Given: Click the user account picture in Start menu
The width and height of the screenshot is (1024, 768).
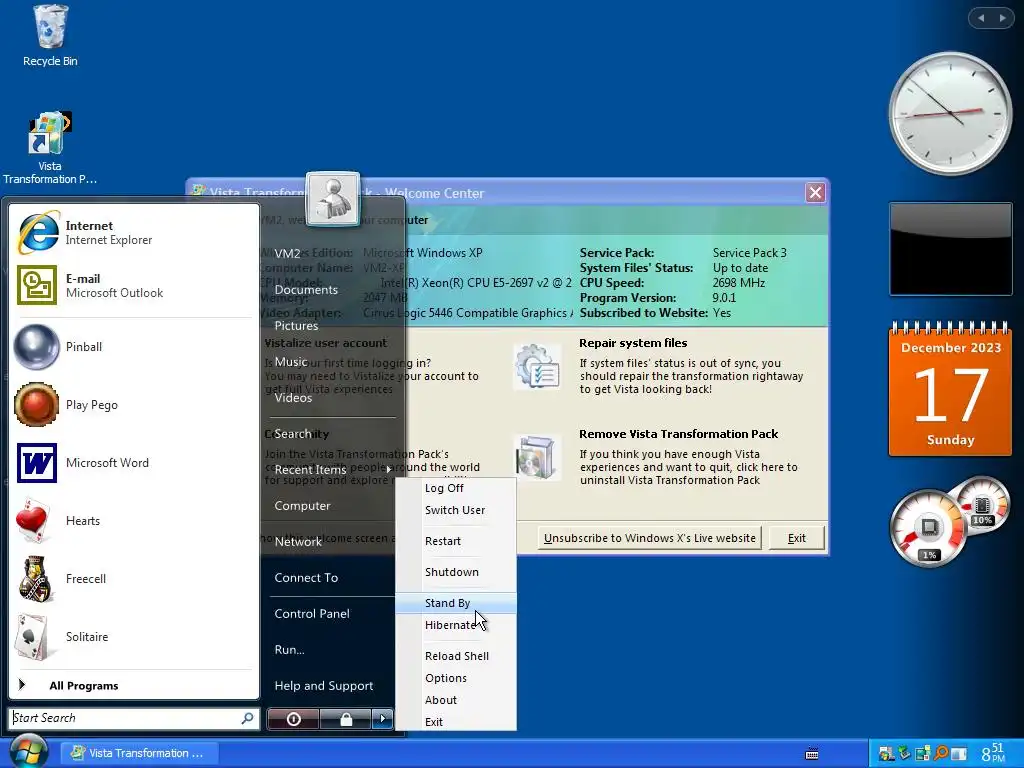Looking at the screenshot, I should click(333, 199).
